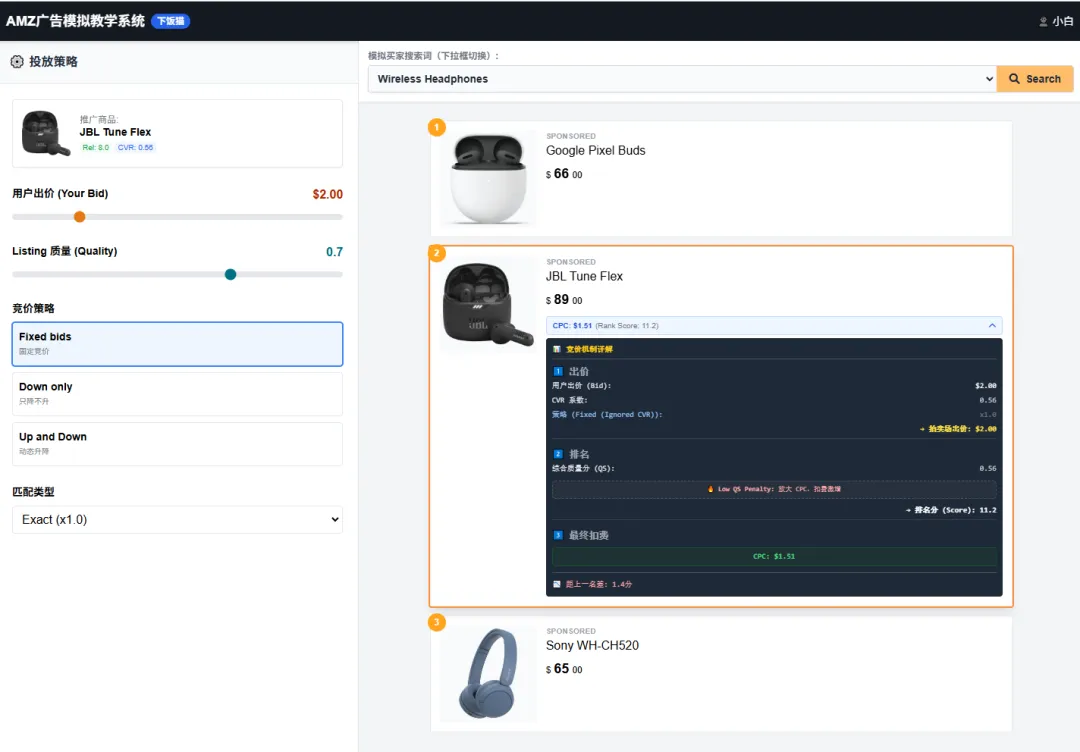Viewport: 1080px width, 752px height.
Task: Select the Fixed bids strategy
Action: [x=177, y=343]
